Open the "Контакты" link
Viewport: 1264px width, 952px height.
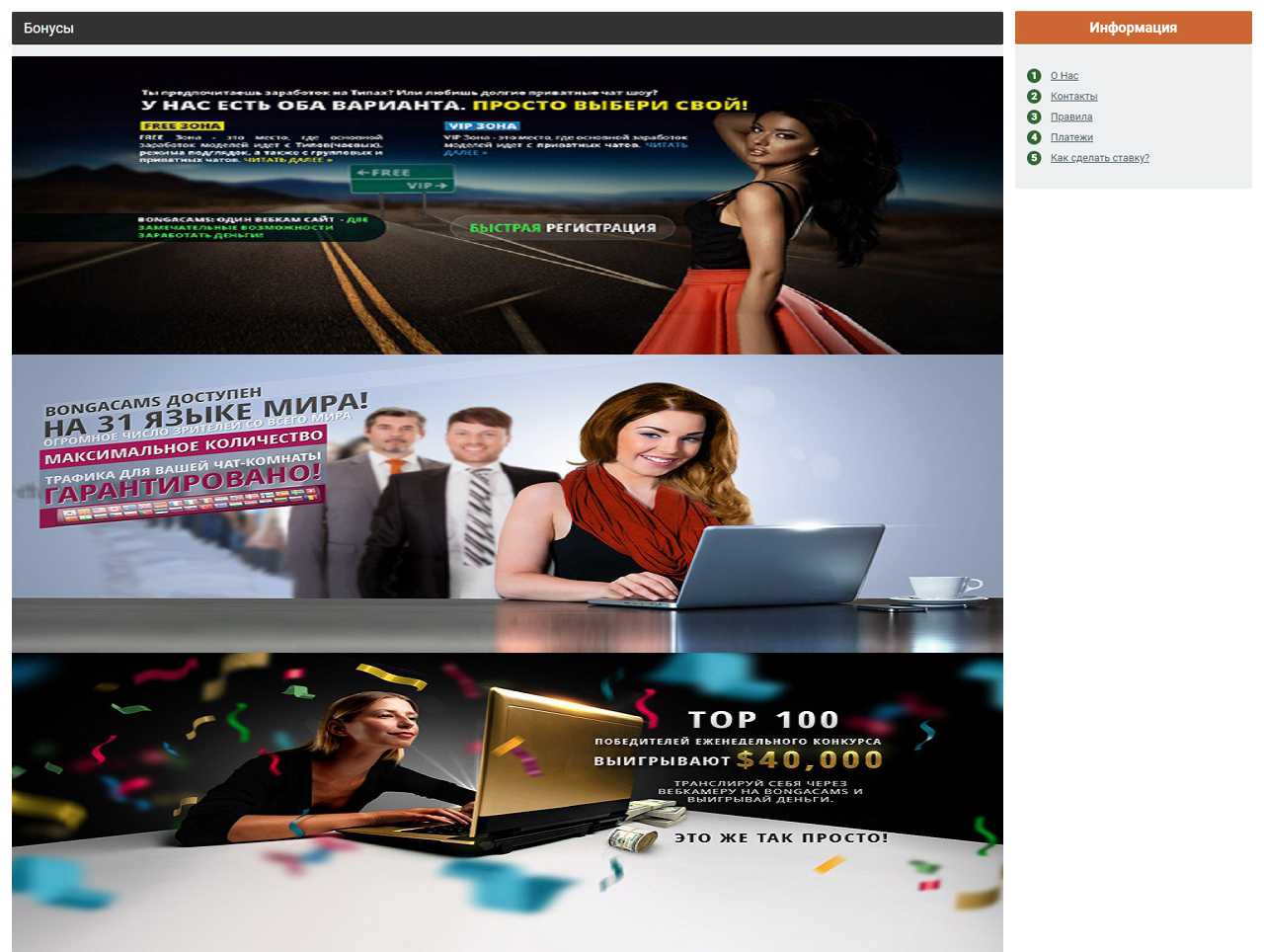1073,97
